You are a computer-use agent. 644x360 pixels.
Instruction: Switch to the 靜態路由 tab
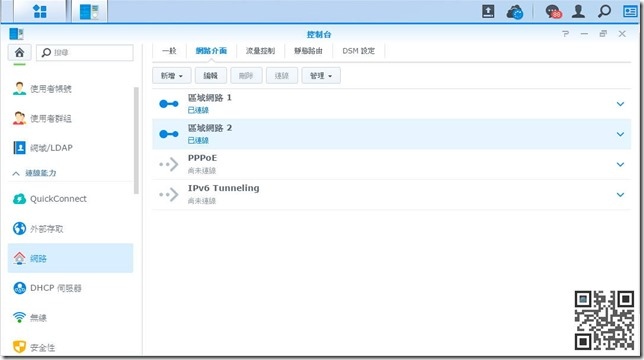[x=308, y=51]
